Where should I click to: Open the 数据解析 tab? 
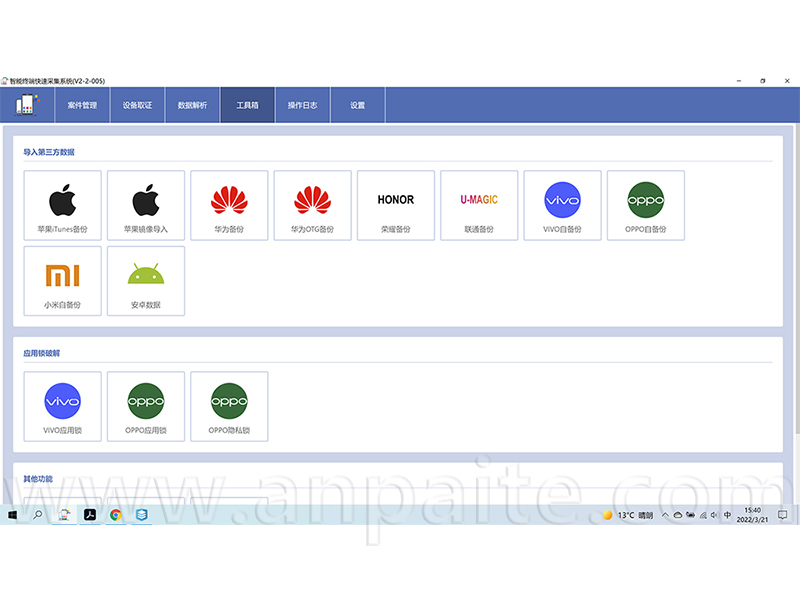[192, 105]
